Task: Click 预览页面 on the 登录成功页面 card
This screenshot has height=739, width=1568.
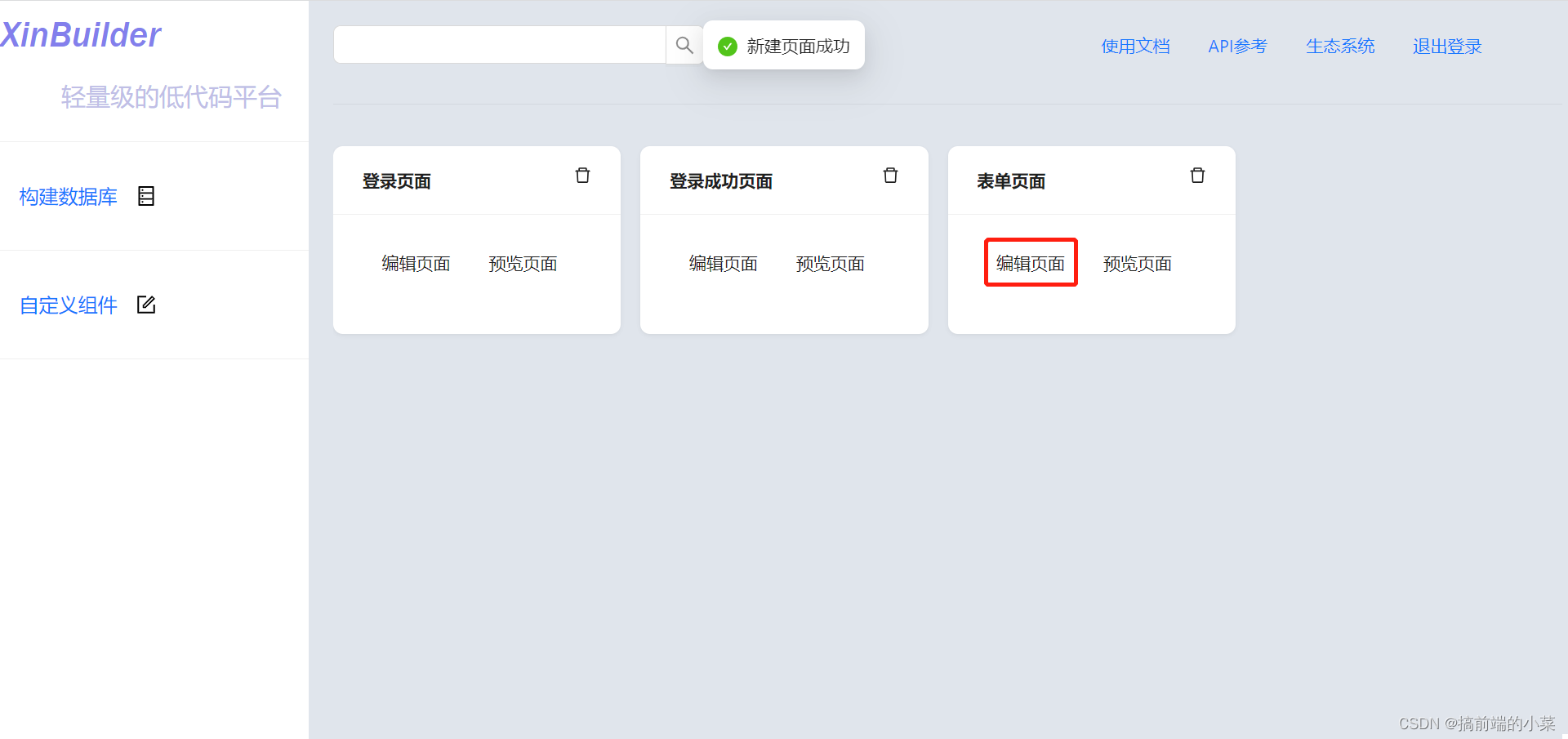Action: 830,264
